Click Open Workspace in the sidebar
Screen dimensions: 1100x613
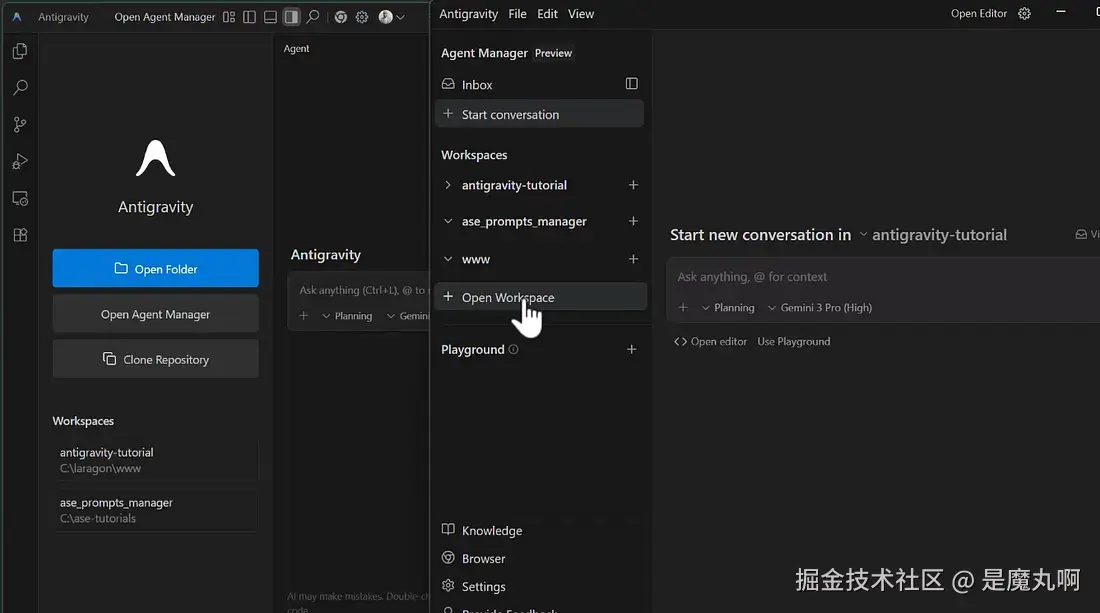540,297
